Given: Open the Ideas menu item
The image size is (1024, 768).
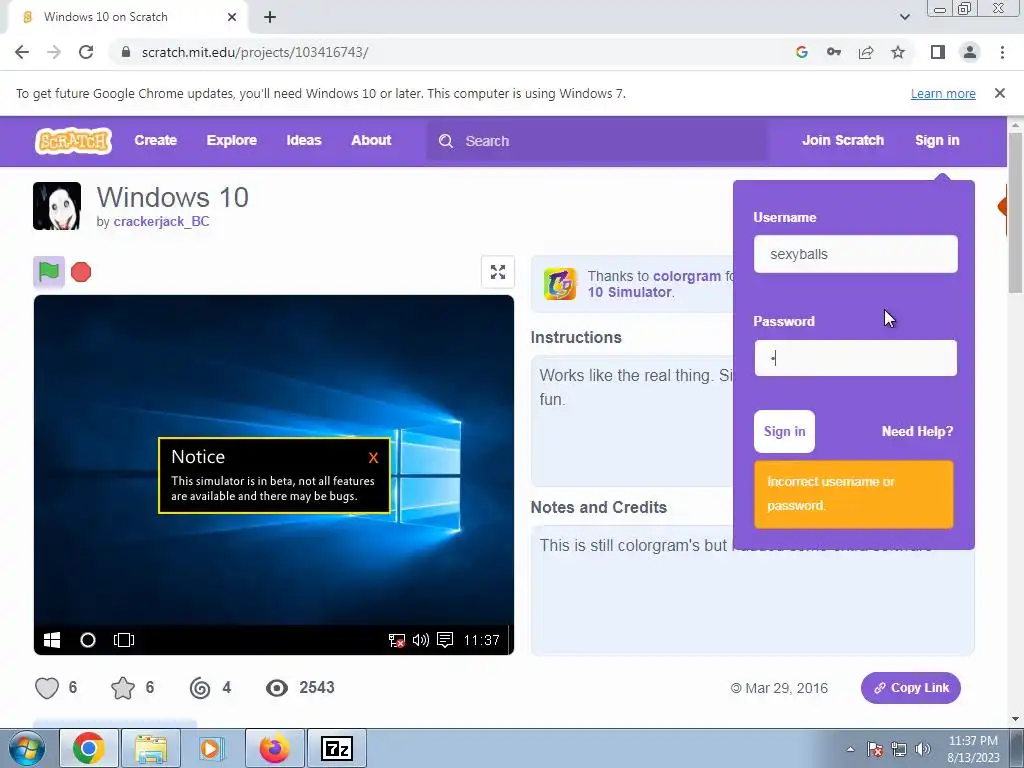Looking at the screenshot, I should [304, 140].
